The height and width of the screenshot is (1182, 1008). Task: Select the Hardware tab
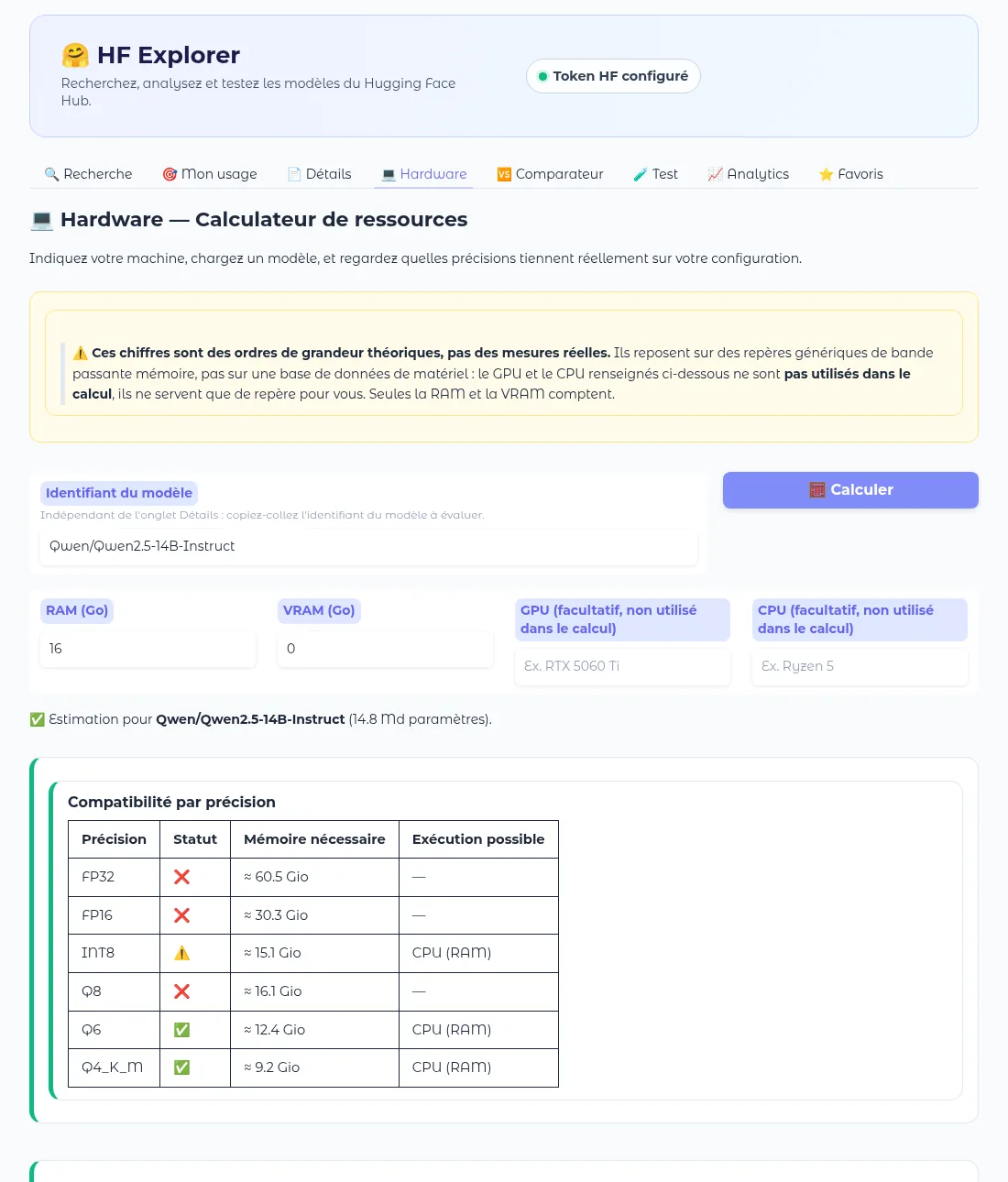[x=423, y=174]
